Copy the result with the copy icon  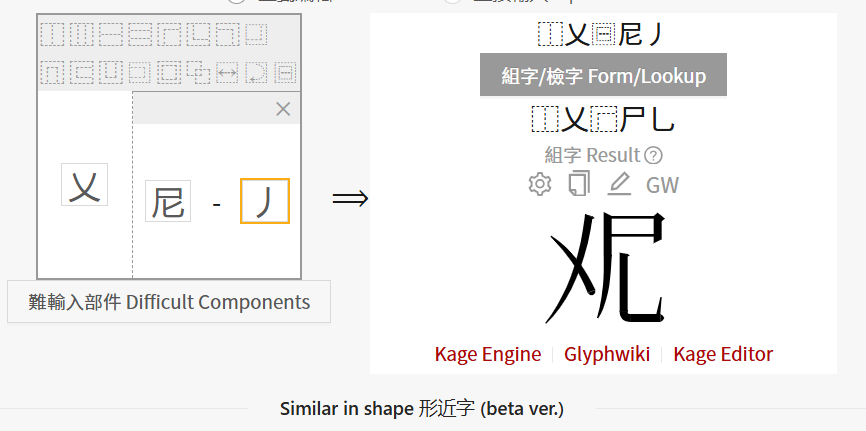(579, 184)
